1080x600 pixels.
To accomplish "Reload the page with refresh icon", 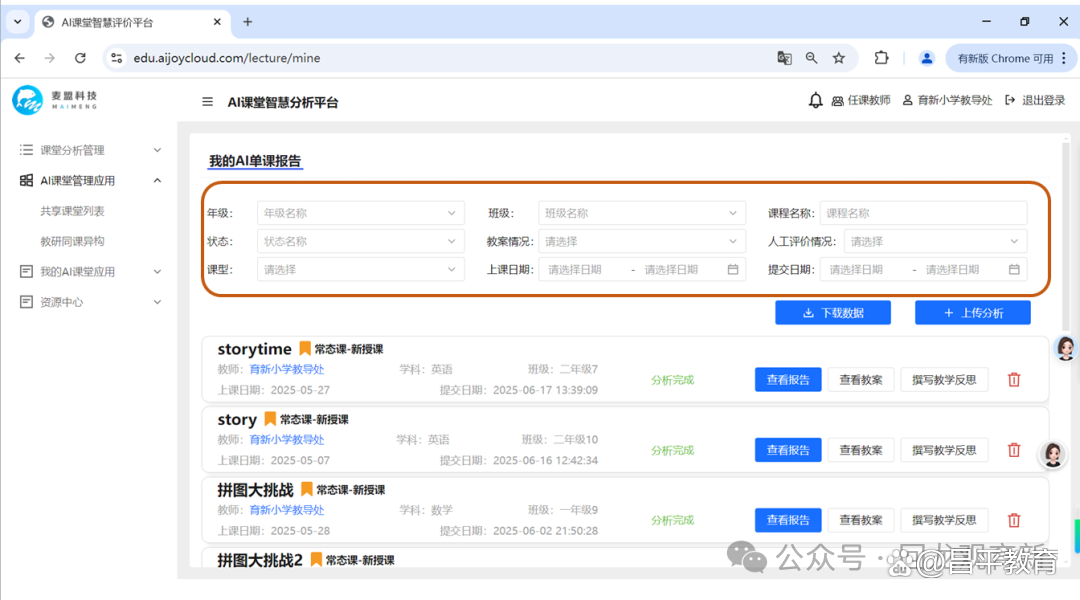I will point(80,58).
